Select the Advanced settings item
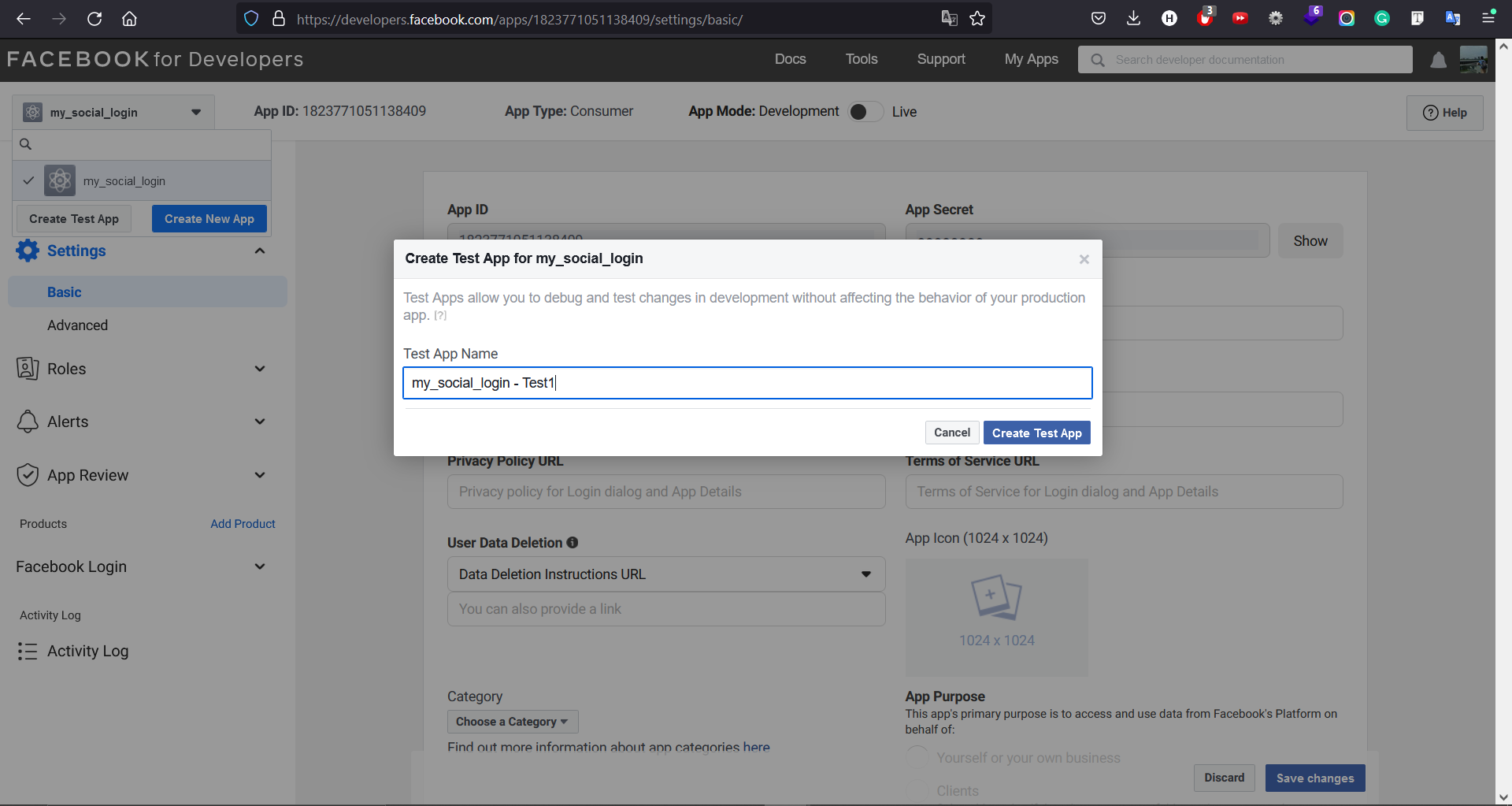This screenshot has width=1512, height=806. pyautogui.click(x=77, y=325)
